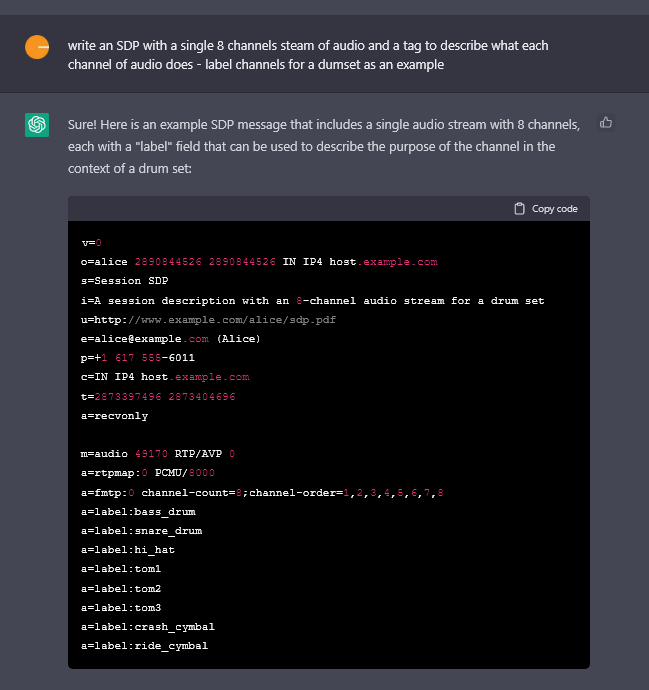Click the assistant reply paragraph text

coord(324,147)
